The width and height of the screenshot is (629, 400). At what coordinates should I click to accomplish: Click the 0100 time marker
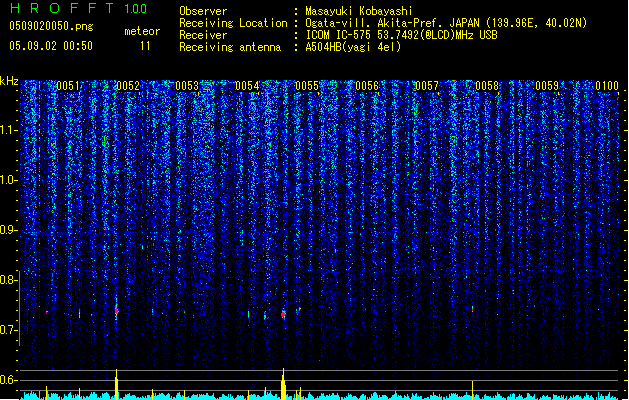[607, 86]
